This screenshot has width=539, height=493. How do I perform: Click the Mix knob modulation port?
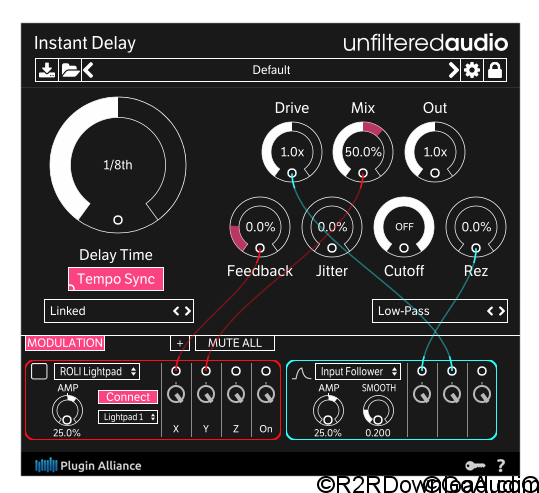point(363,173)
